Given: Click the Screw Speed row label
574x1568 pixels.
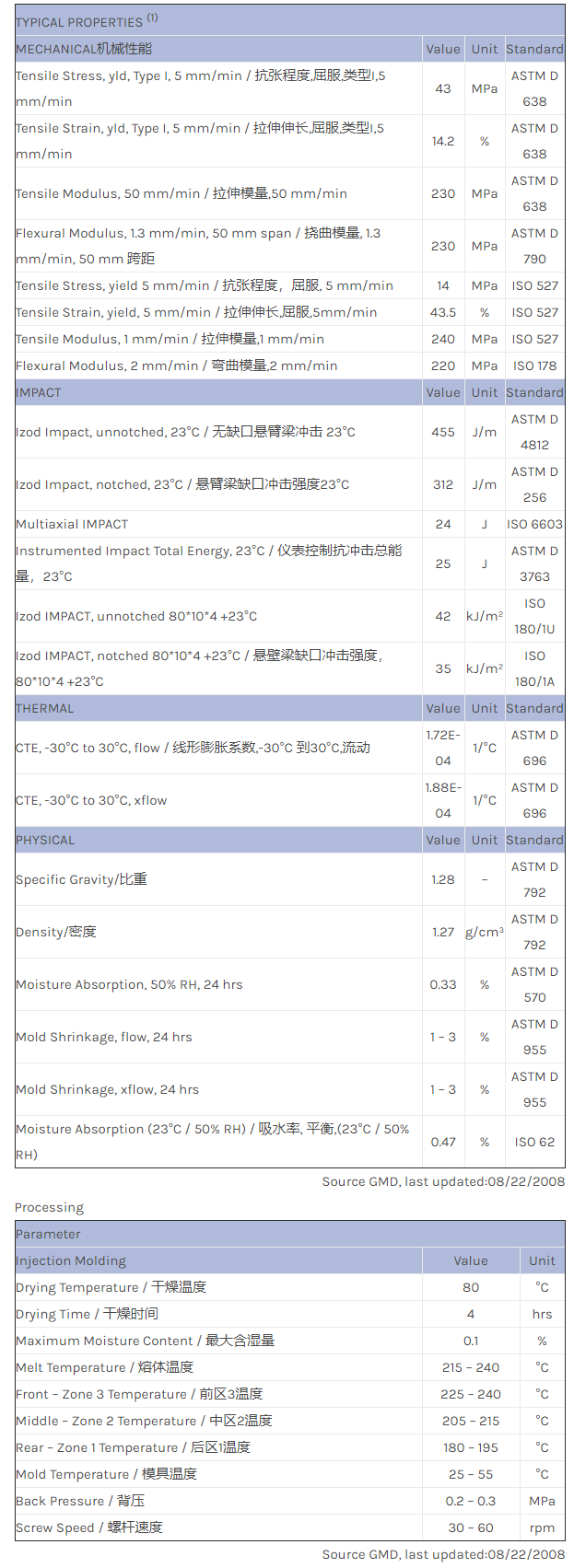Looking at the screenshot, I should click(88, 1527).
